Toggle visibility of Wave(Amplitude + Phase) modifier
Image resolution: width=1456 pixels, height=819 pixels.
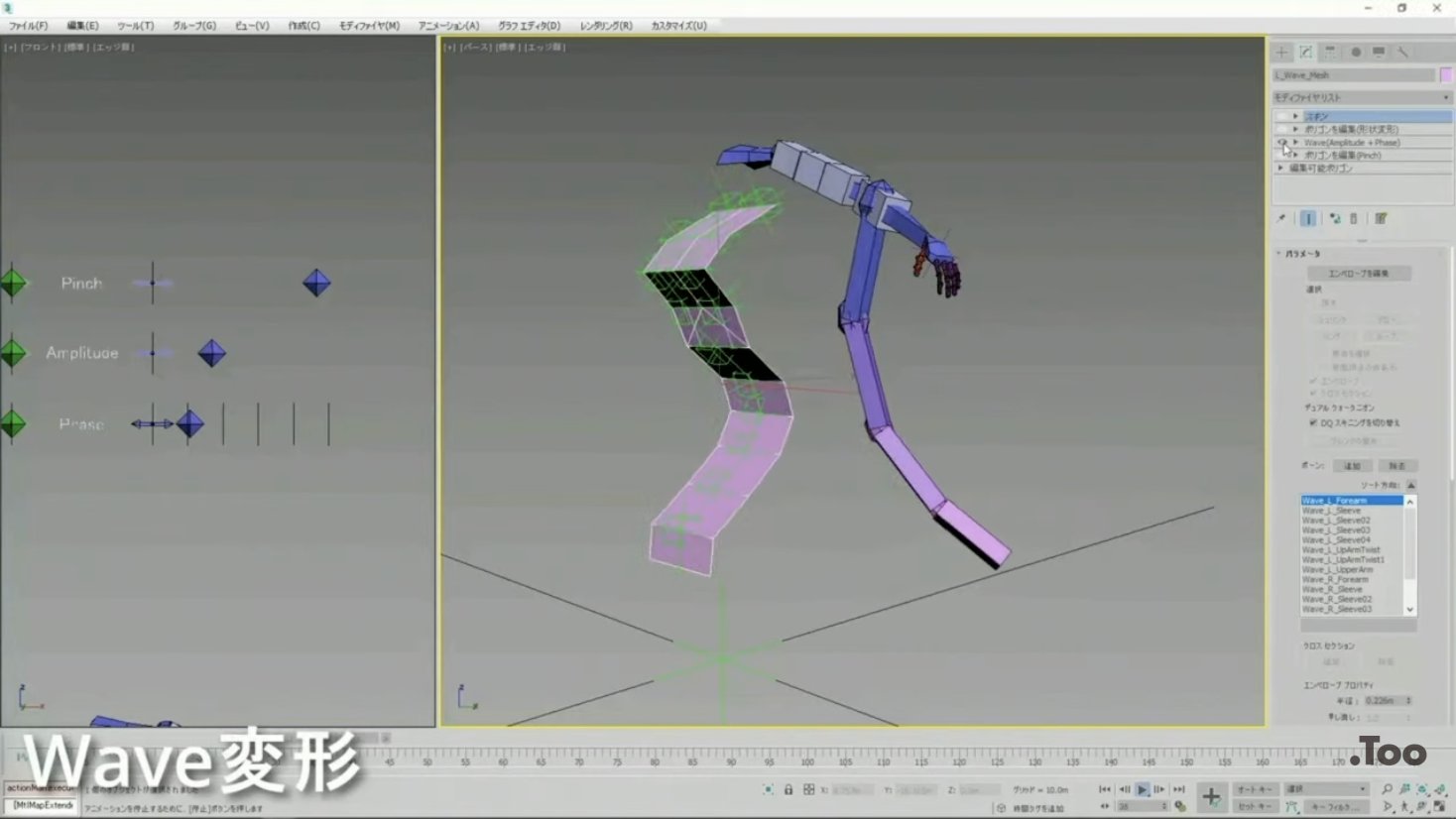[1282, 143]
